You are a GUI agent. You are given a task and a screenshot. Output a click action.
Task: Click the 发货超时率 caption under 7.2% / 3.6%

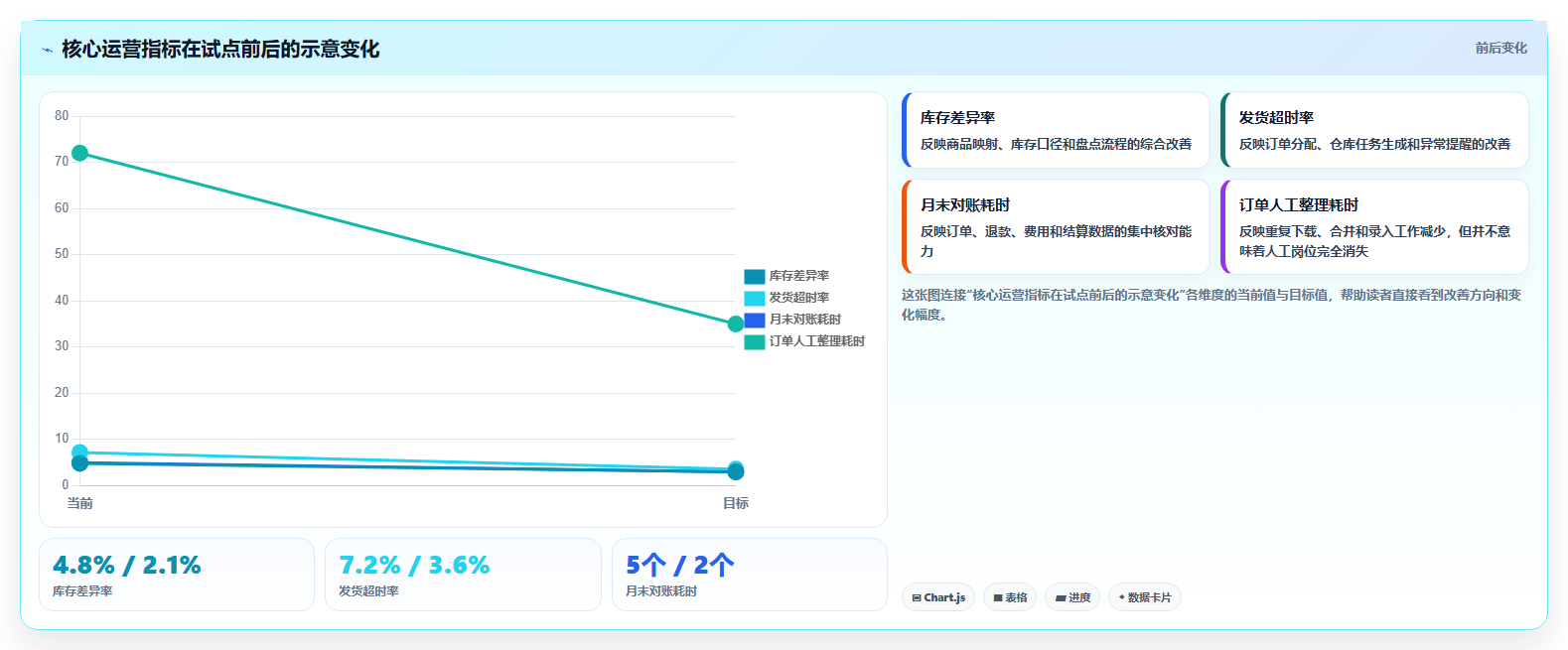pos(368,591)
